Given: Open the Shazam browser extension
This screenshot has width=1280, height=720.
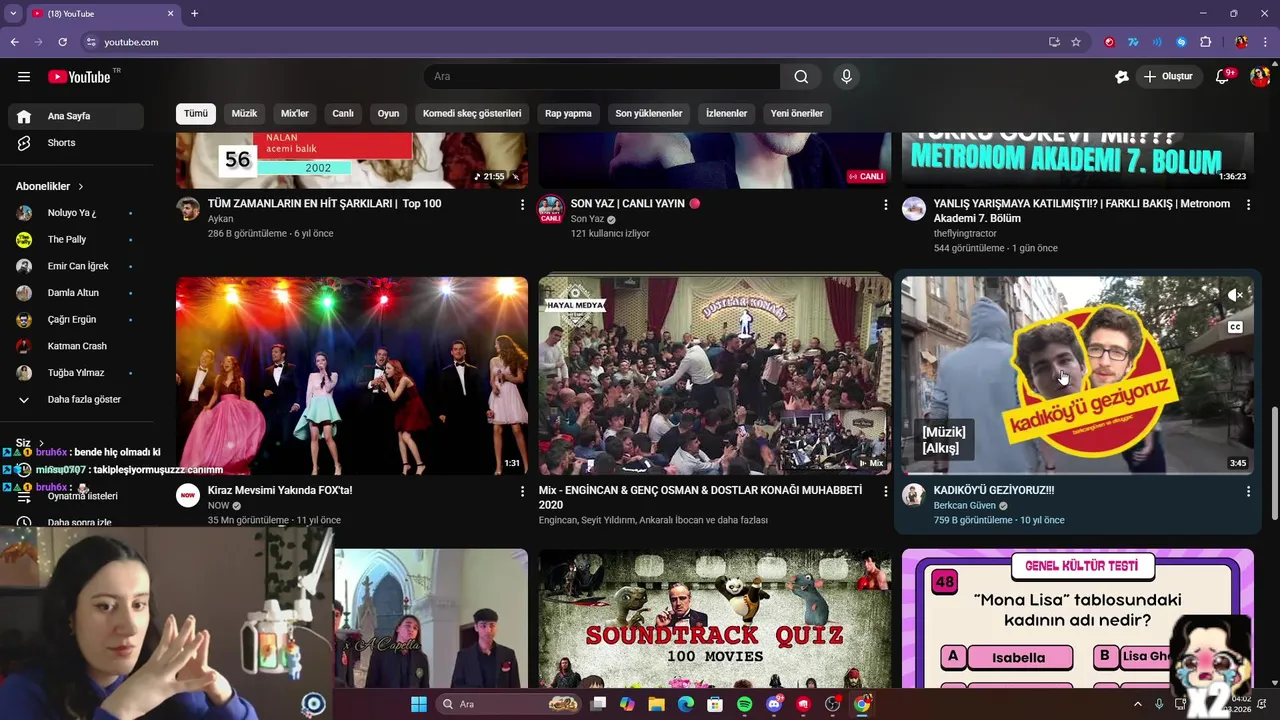Looking at the screenshot, I should [1181, 42].
